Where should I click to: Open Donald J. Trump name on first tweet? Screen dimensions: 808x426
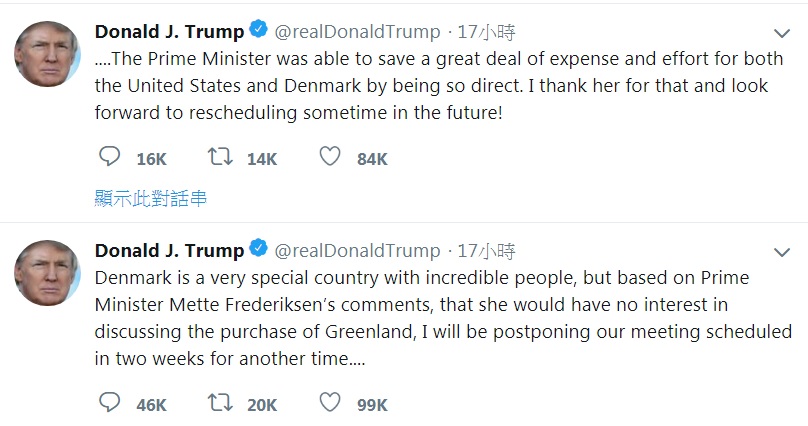coord(170,32)
